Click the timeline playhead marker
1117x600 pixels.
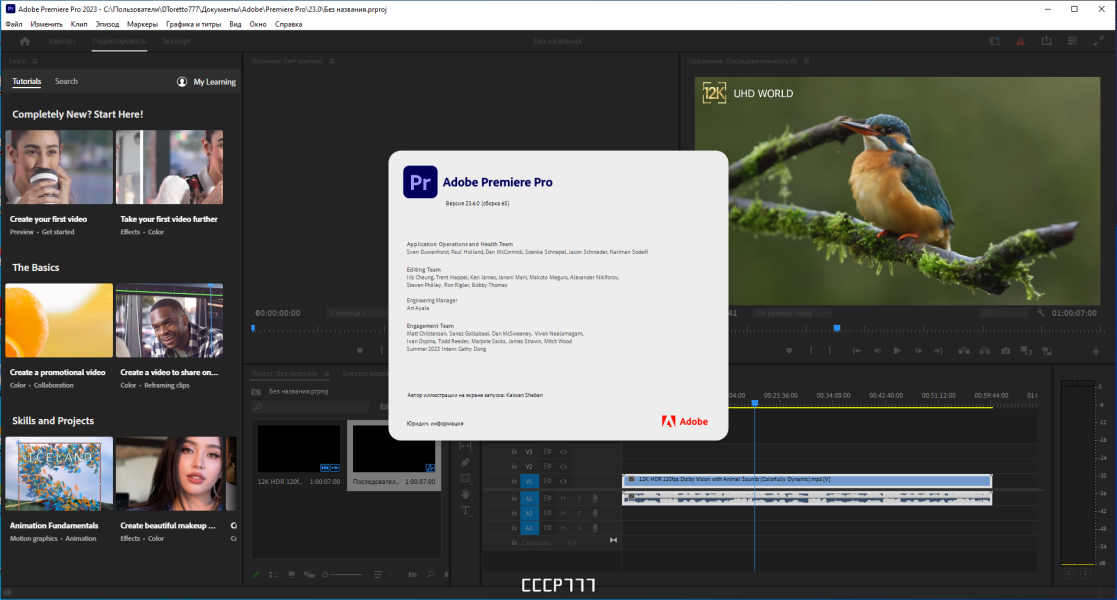754,403
